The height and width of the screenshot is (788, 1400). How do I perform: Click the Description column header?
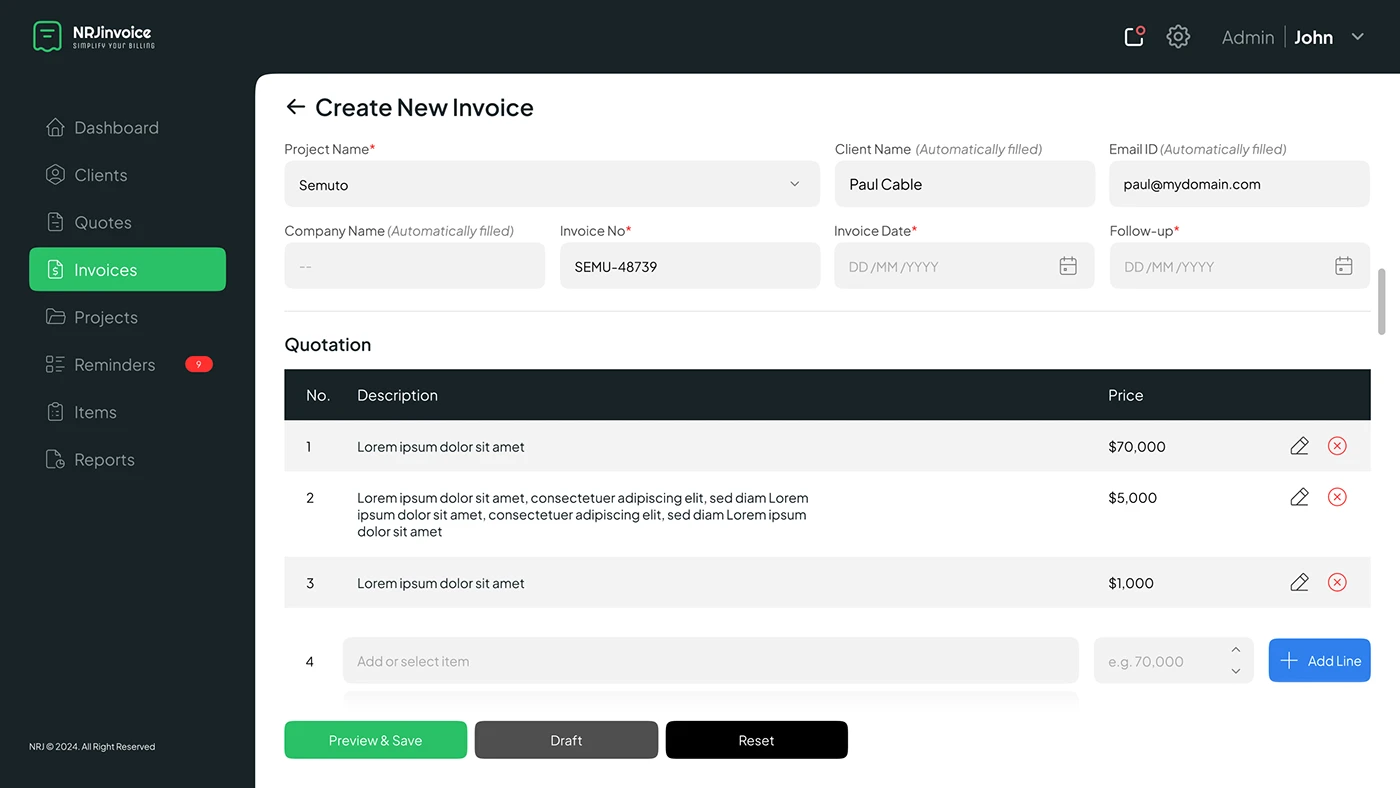[398, 395]
